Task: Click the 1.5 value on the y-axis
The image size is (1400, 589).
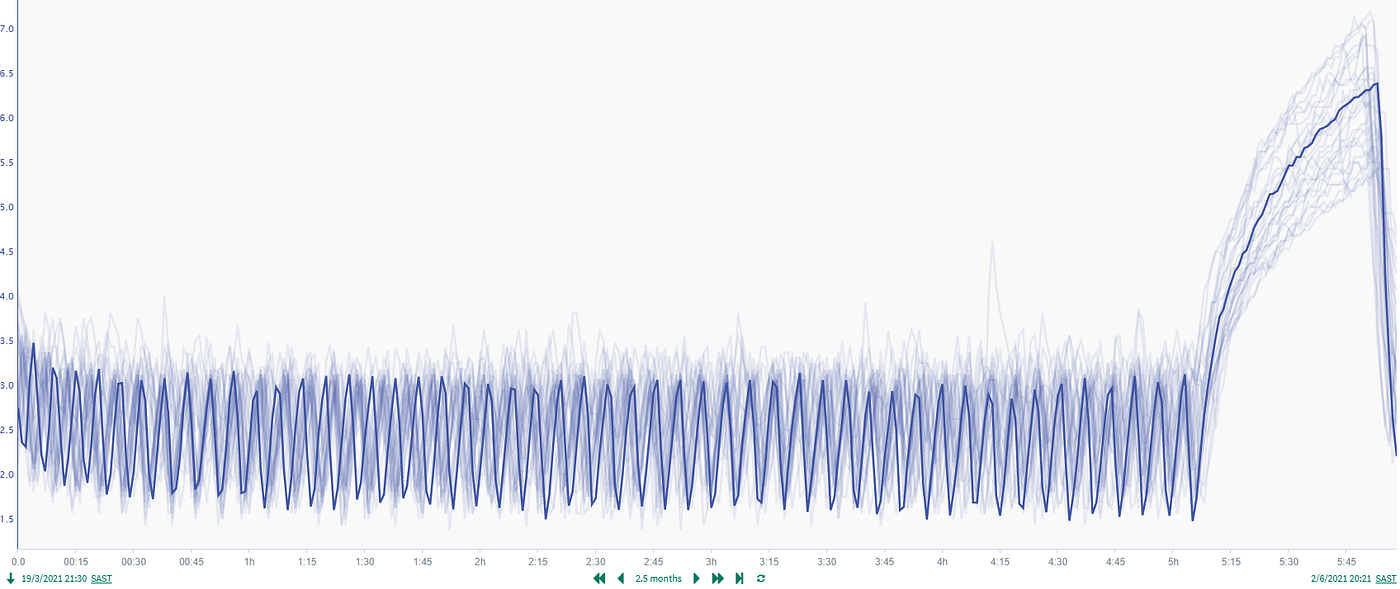Action: pyautogui.click(x=7, y=519)
